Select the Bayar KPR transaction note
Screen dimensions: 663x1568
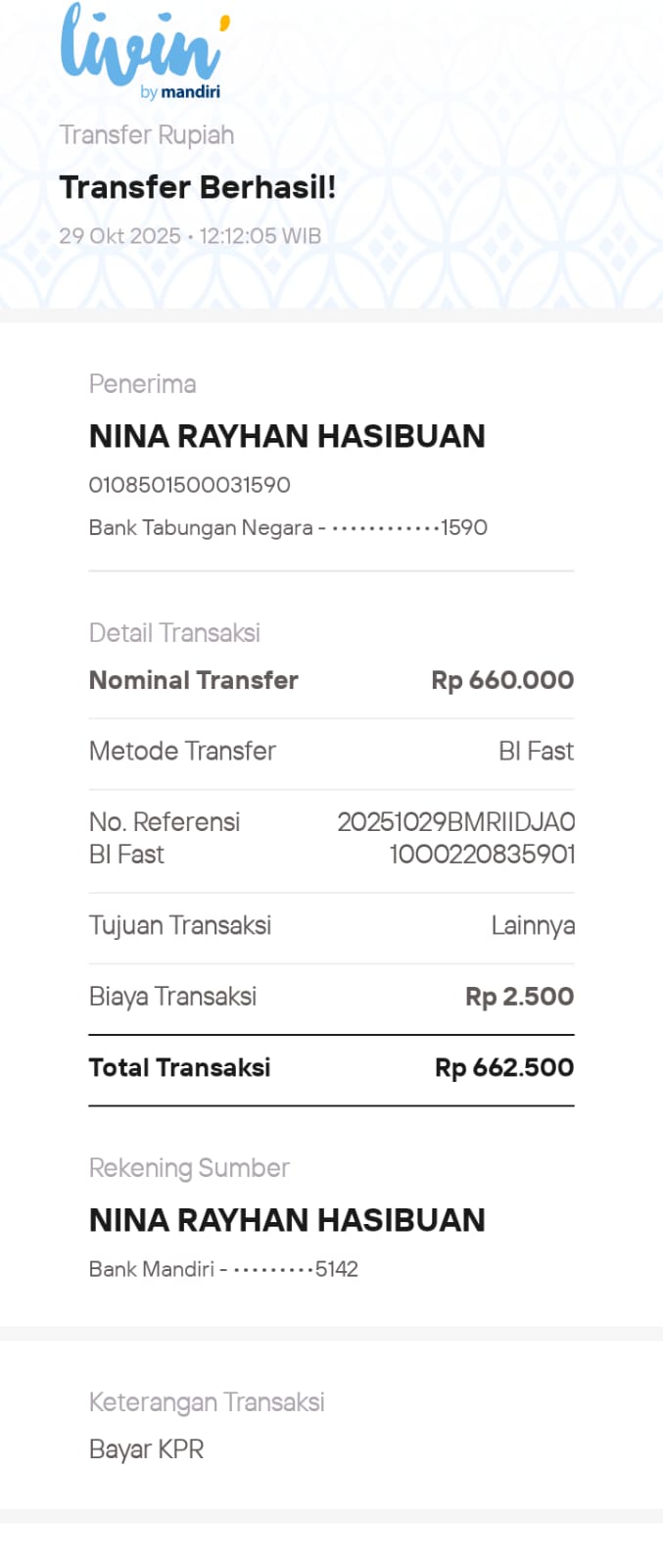click(147, 1449)
